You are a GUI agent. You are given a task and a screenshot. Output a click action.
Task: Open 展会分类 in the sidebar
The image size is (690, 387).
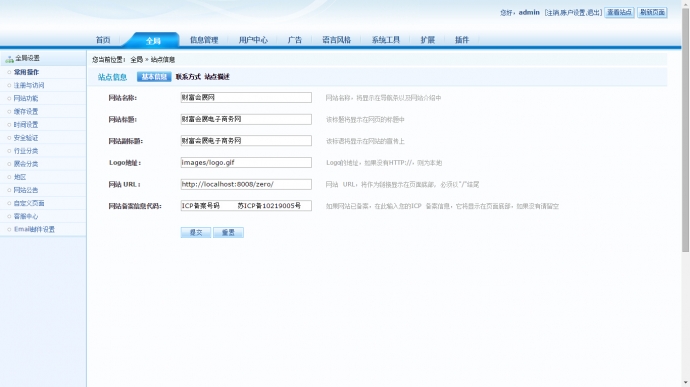(x=26, y=164)
